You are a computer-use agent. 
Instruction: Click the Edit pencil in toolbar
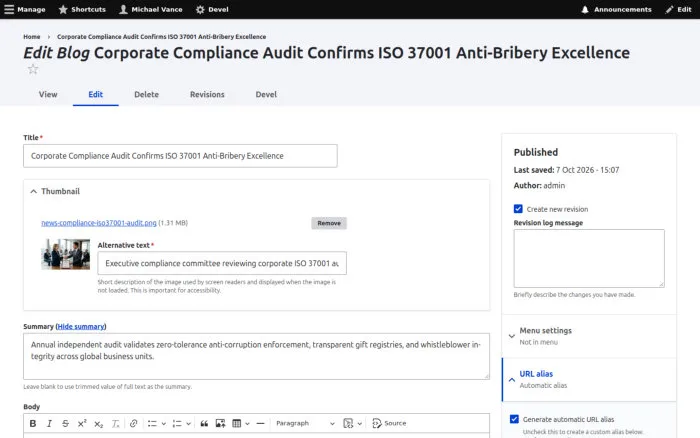tap(679, 9)
